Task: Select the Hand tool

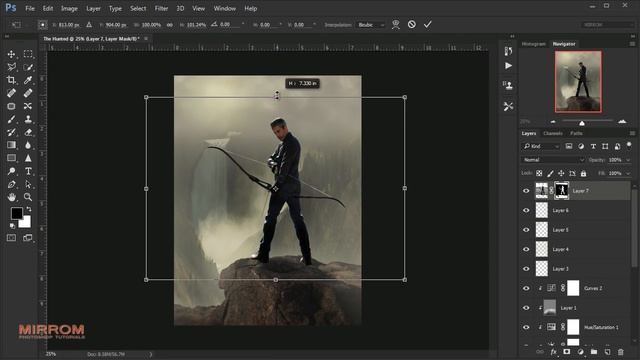Action: [11, 197]
